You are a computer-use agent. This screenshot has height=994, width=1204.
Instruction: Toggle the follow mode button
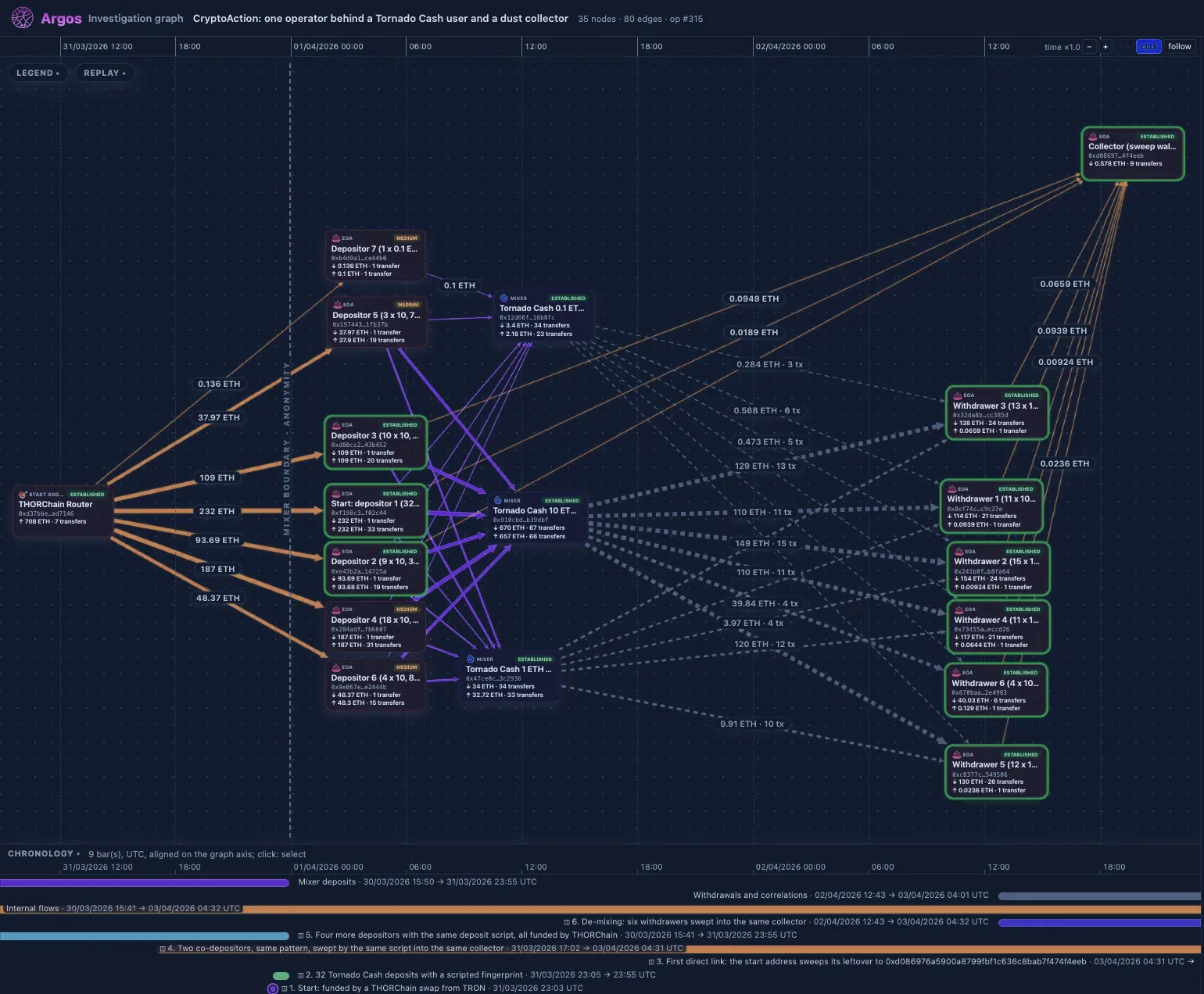(x=1180, y=47)
